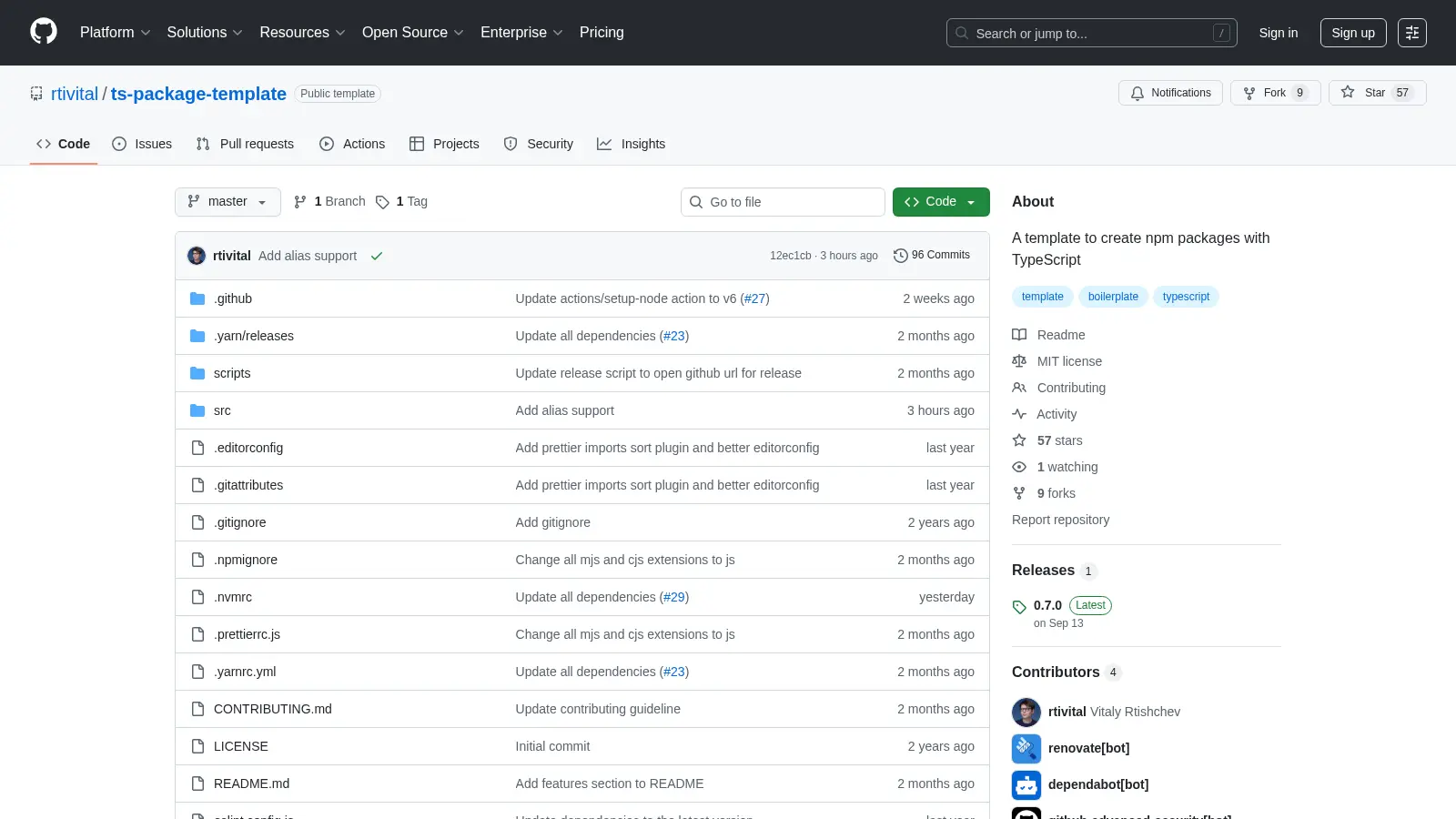Viewport: 1456px width, 819px height.
Task: Click the Contributing people icon
Action: coord(1019,388)
